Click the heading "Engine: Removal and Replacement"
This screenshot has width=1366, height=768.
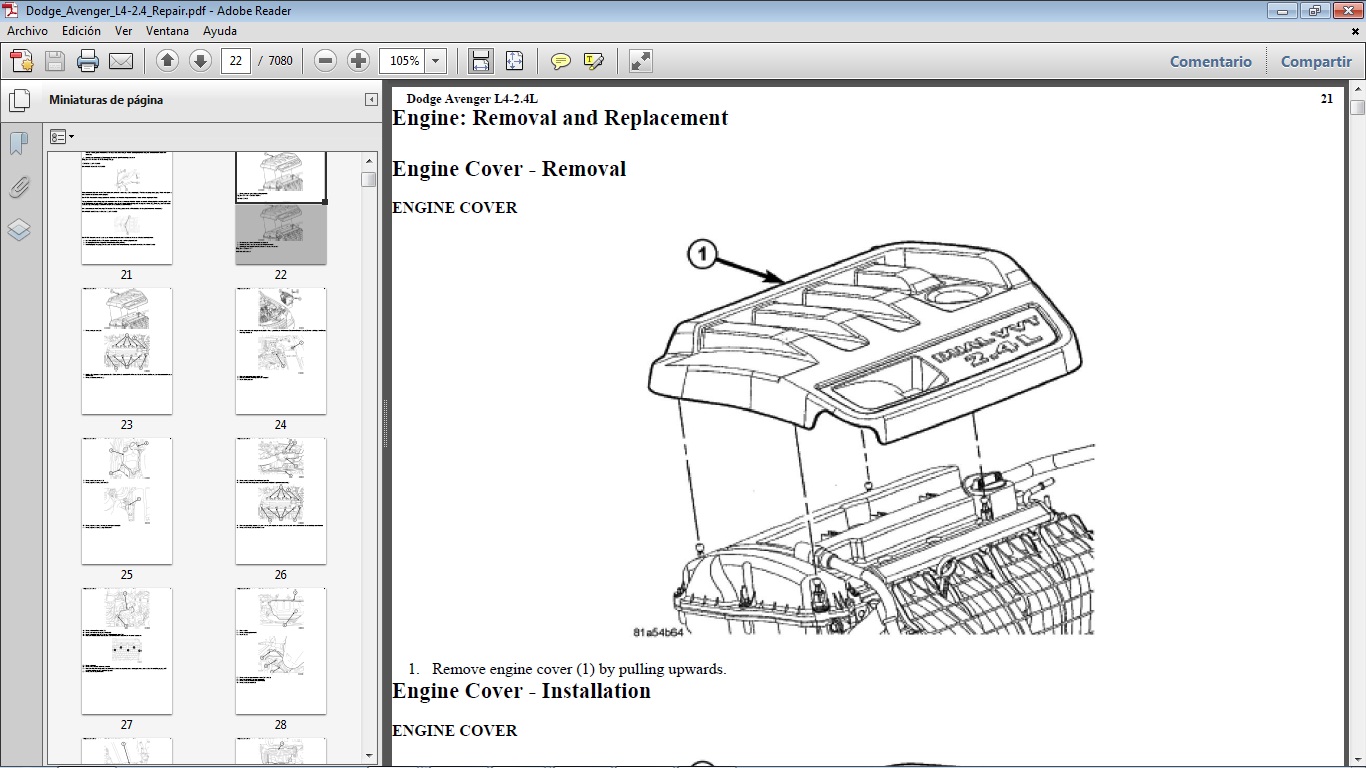point(560,118)
